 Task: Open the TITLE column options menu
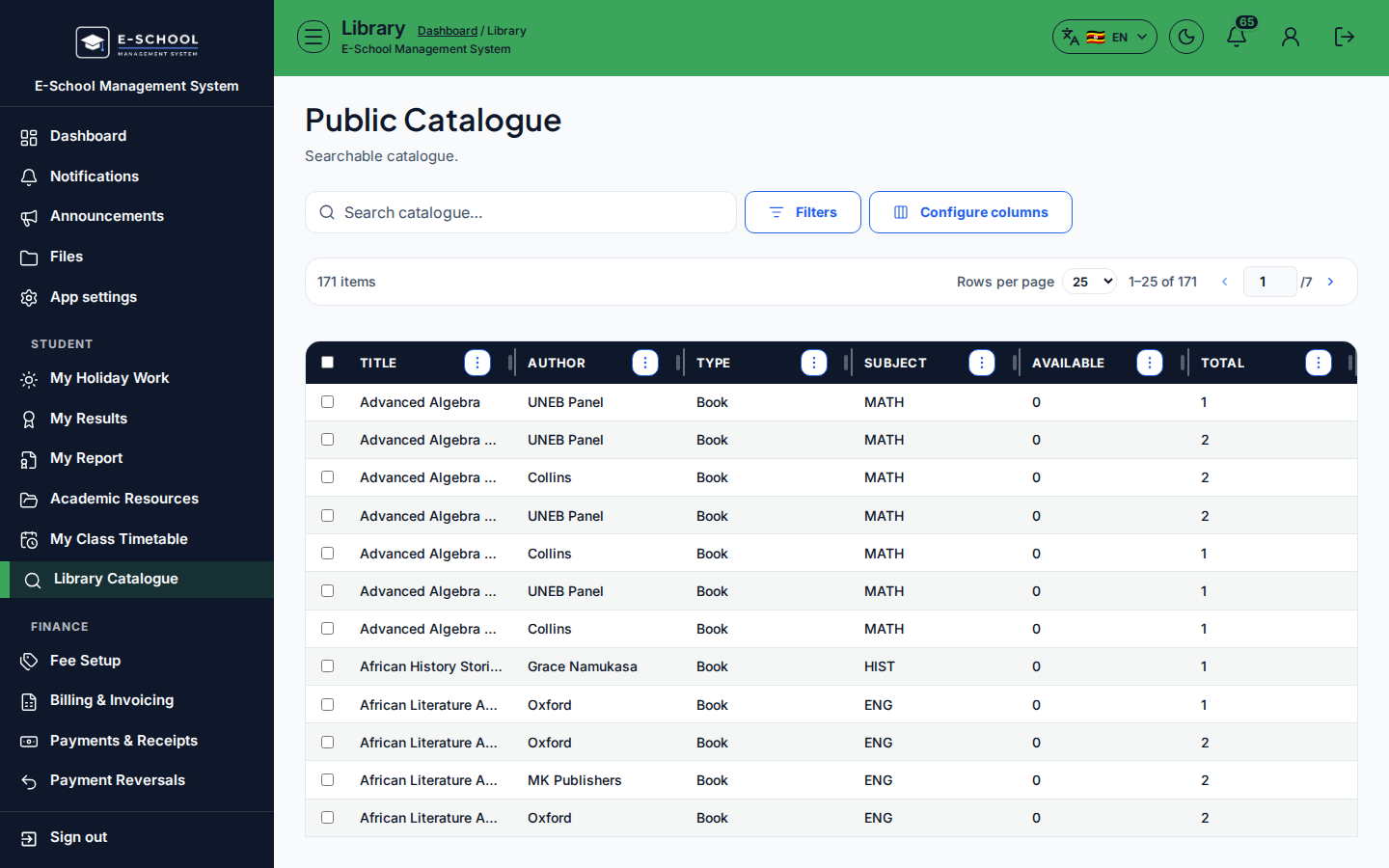click(x=477, y=363)
